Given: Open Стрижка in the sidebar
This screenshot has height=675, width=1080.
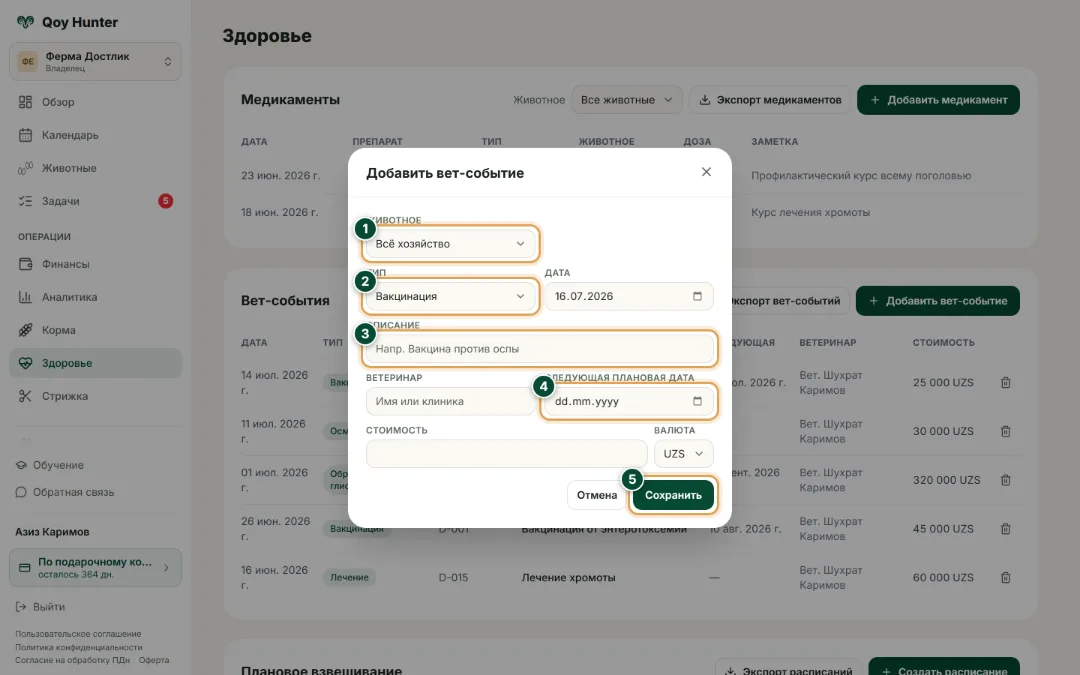Looking at the screenshot, I should [95, 396].
